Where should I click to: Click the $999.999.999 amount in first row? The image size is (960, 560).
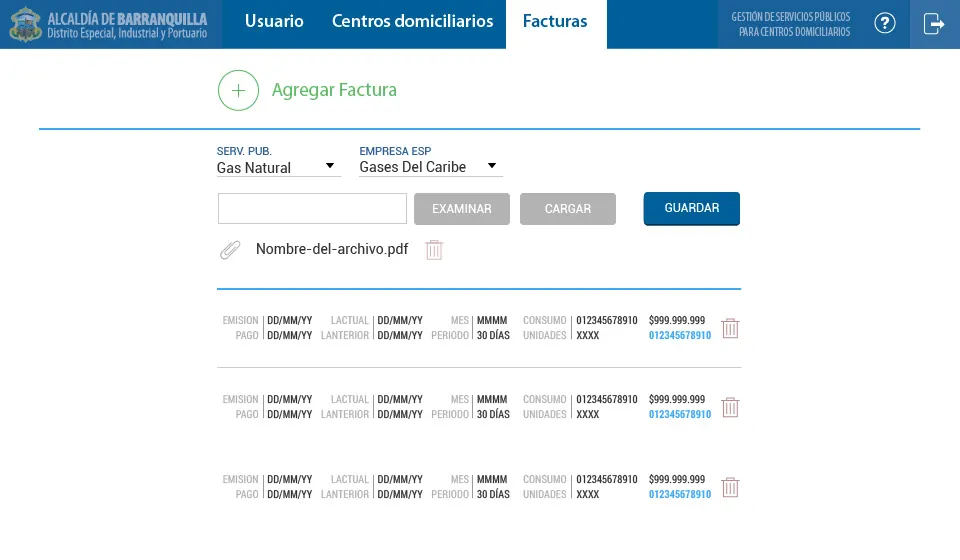pyautogui.click(x=677, y=320)
